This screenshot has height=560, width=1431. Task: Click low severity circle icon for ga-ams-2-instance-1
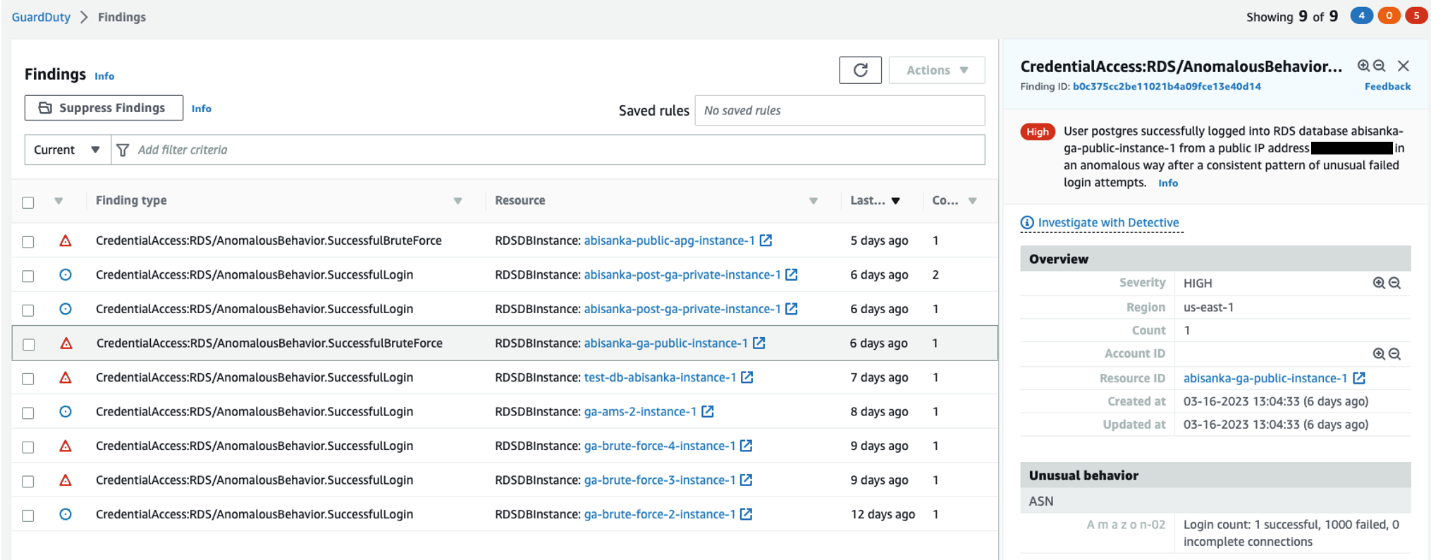coord(66,412)
